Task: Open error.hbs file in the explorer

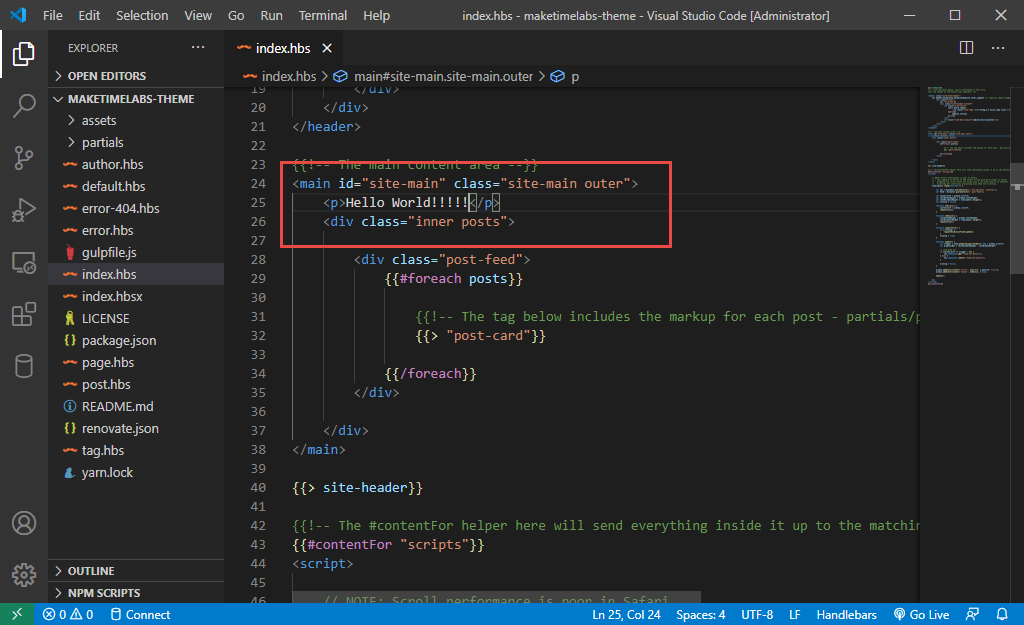Action: tap(136, 231)
